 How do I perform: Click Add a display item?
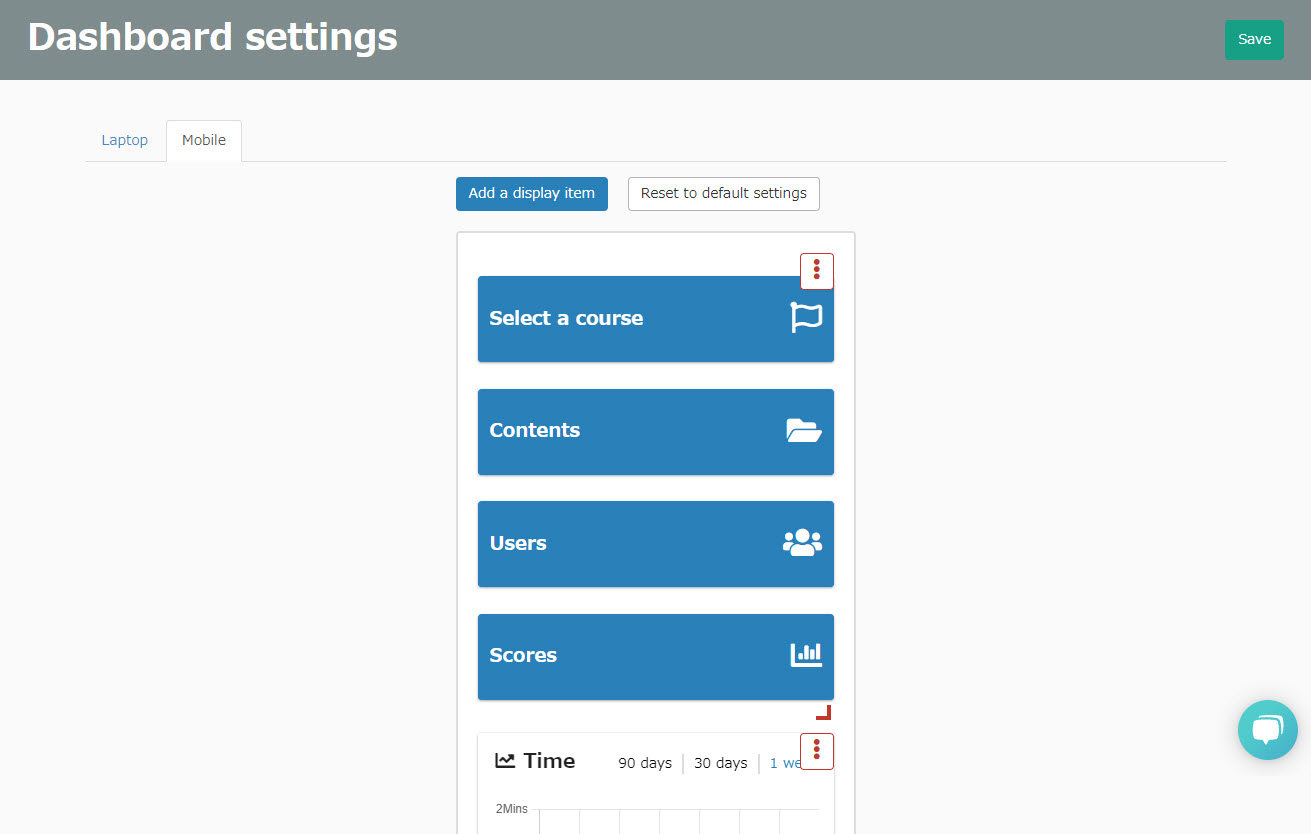[532, 194]
